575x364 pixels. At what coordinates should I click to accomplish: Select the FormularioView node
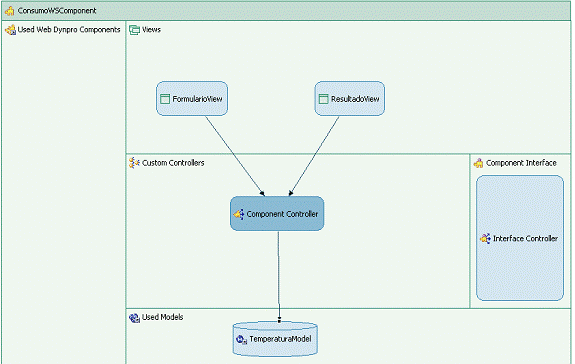point(192,99)
